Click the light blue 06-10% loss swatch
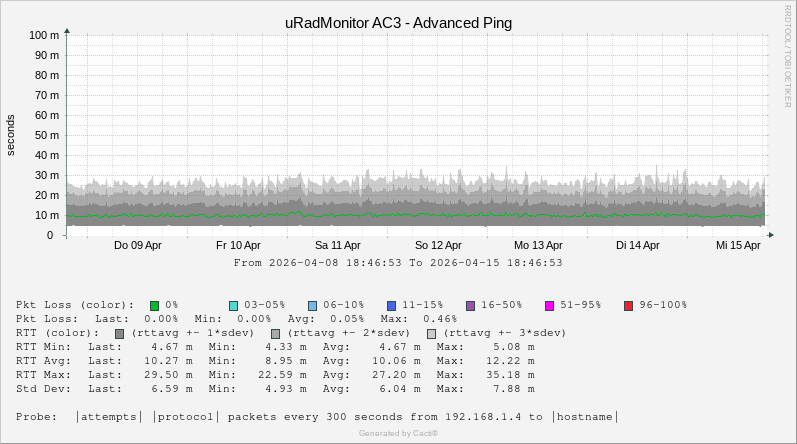 pos(312,305)
